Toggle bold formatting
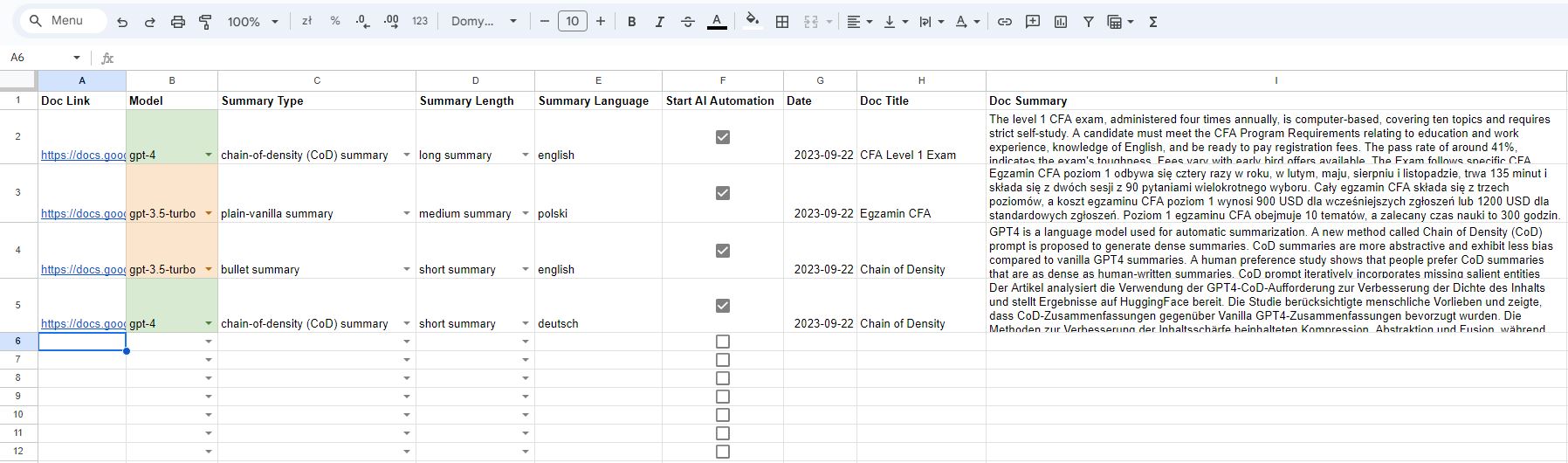The height and width of the screenshot is (463, 1568). [631, 22]
